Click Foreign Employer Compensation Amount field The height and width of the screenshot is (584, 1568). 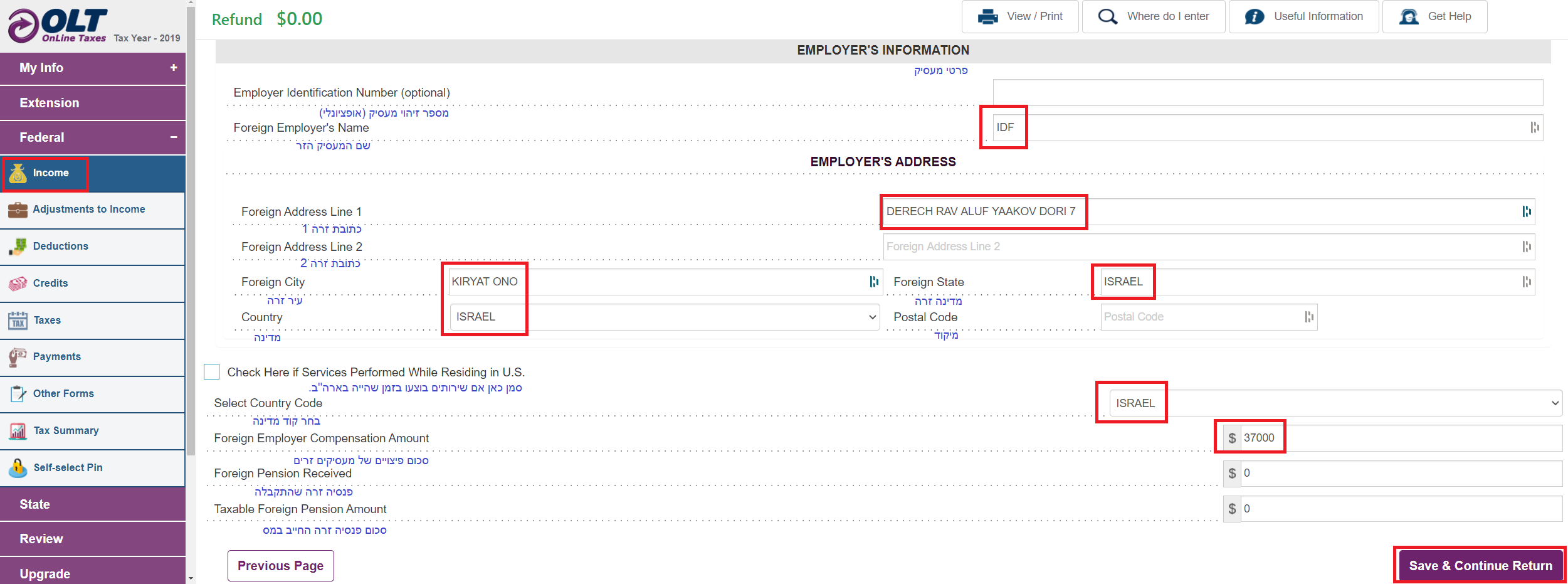(x=1401, y=438)
